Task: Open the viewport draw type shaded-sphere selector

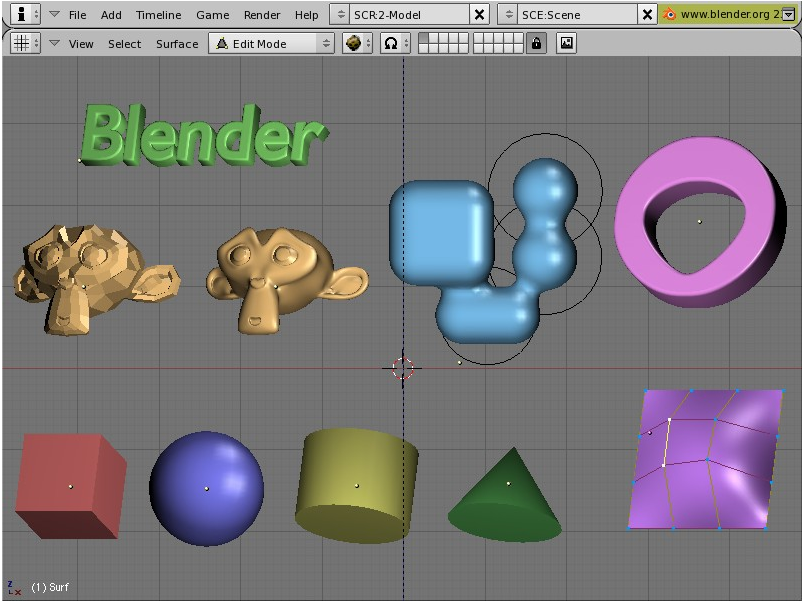Action: click(x=357, y=44)
